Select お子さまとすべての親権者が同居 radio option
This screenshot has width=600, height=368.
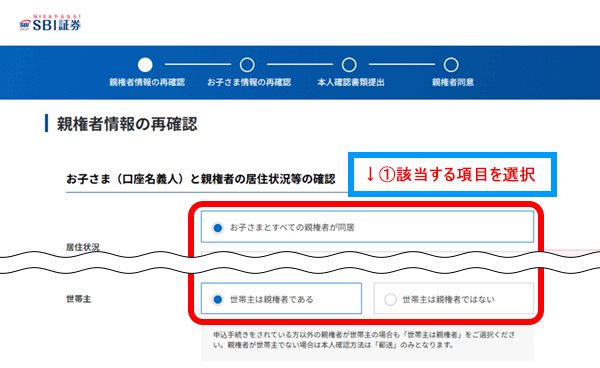367,227
